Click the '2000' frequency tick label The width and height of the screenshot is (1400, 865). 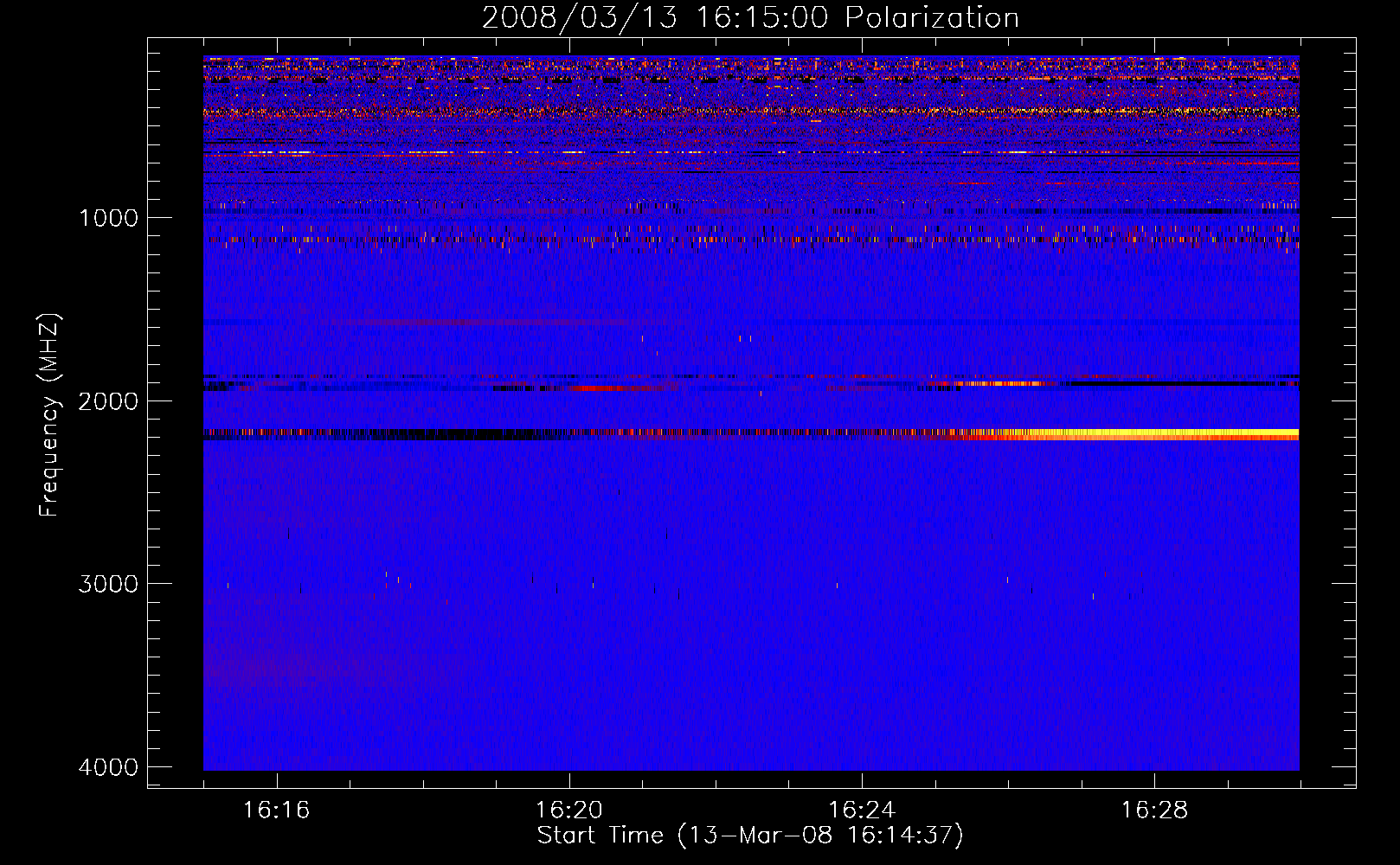tap(109, 401)
